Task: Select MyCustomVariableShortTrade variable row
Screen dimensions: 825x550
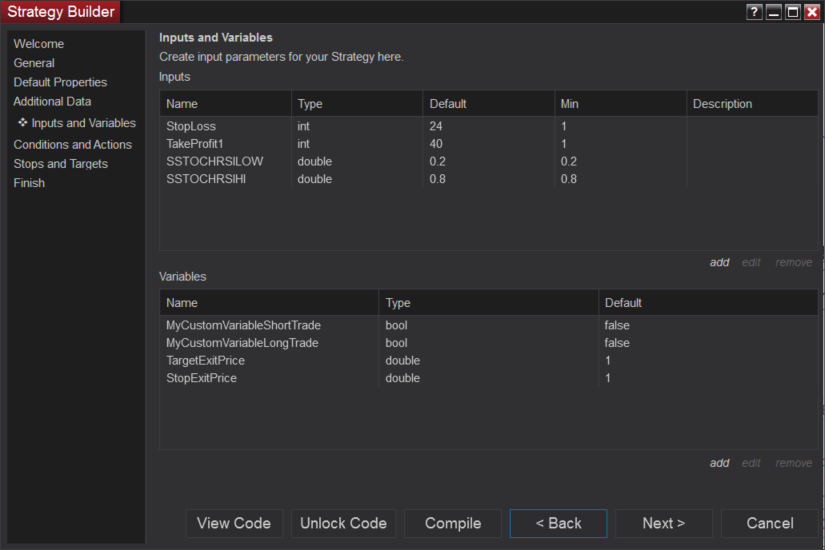Action: tap(243, 325)
